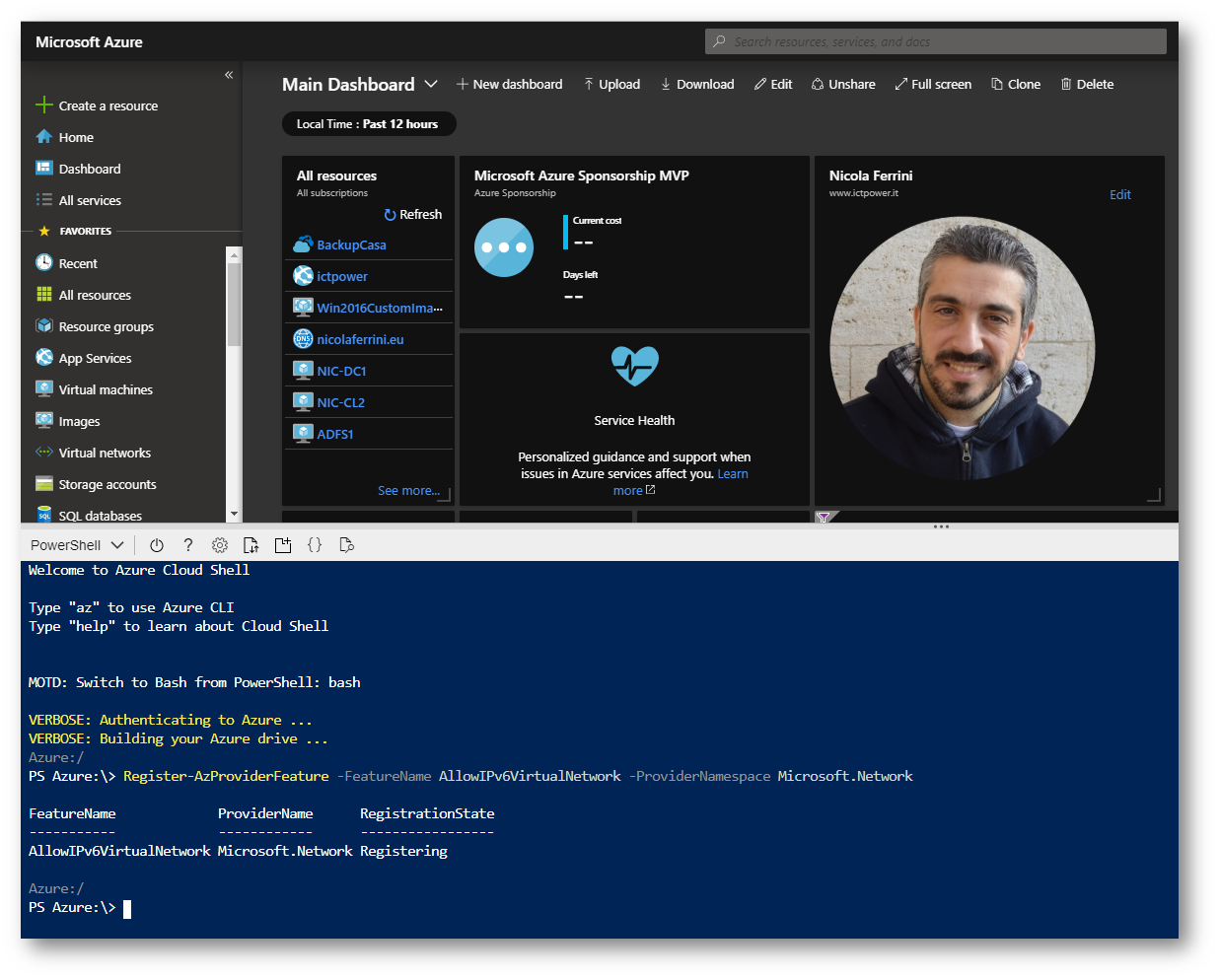Image resolution: width=1220 pixels, height=980 pixels.
Task: Restart Cloud Shell with the power icon
Action: tap(156, 545)
